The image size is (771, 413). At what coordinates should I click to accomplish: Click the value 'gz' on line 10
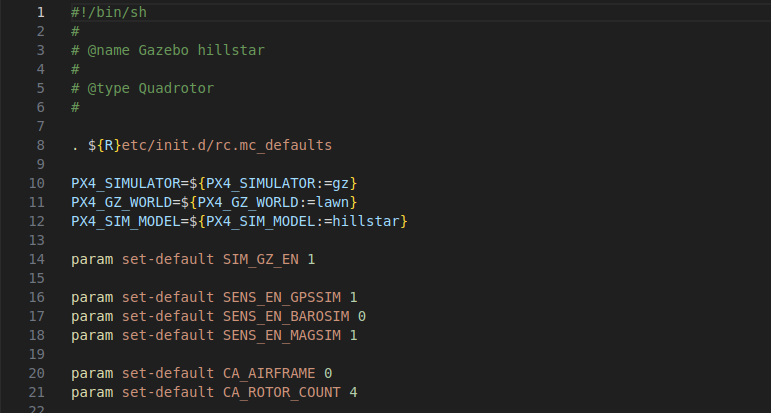[341, 183]
